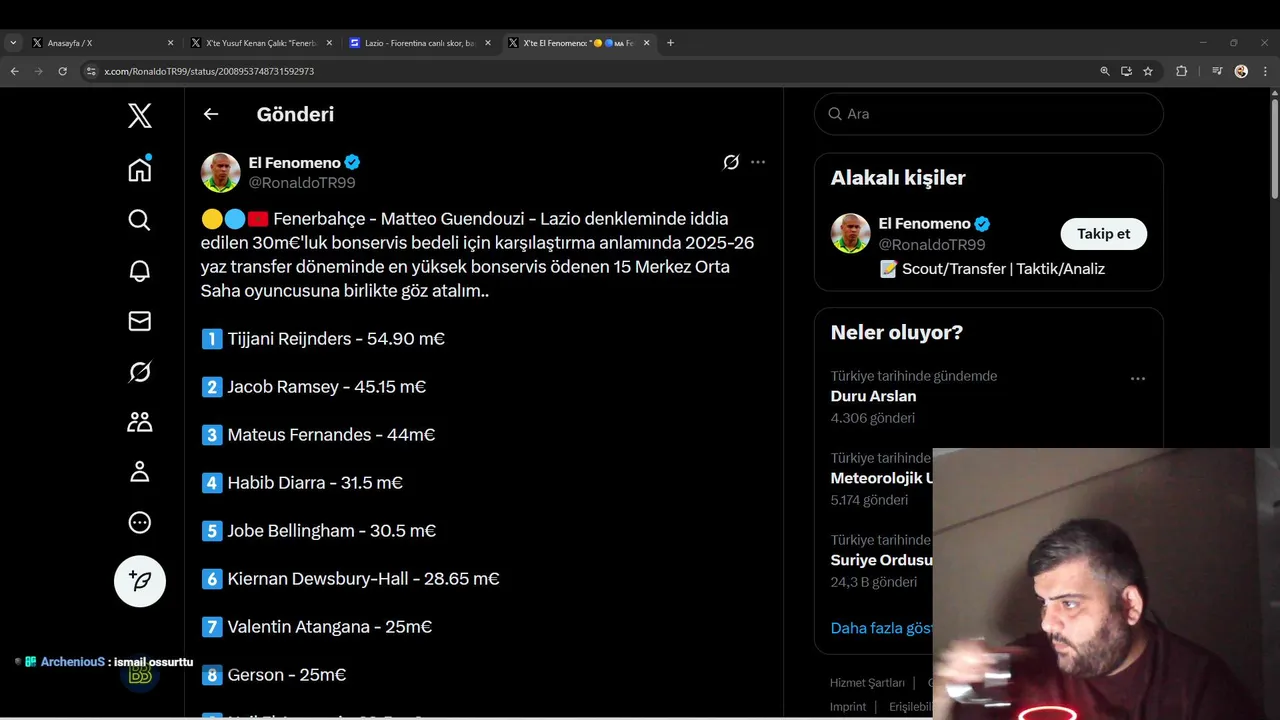The image size is (1280, 720).
Task: Open El Fenomeno name in post header
Action: [x=295, y=162]
